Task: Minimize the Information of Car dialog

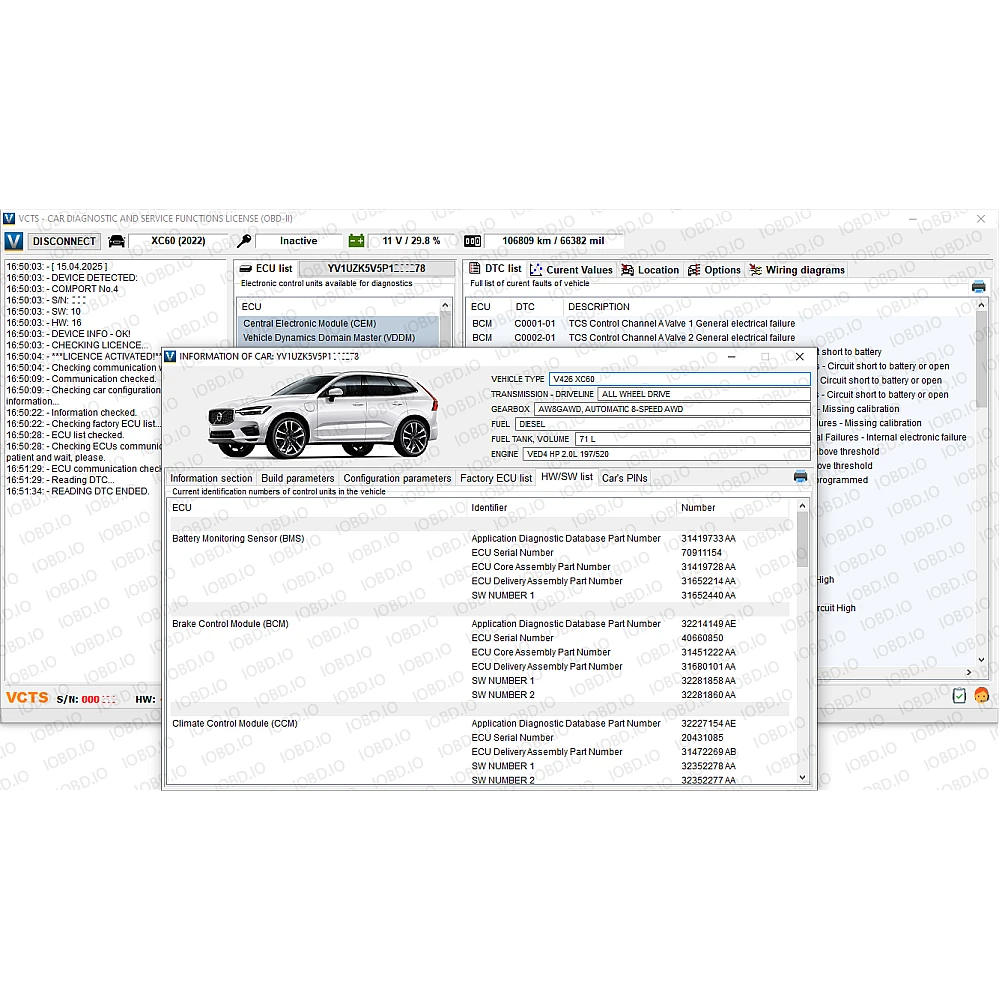Action: click(732, 357)
